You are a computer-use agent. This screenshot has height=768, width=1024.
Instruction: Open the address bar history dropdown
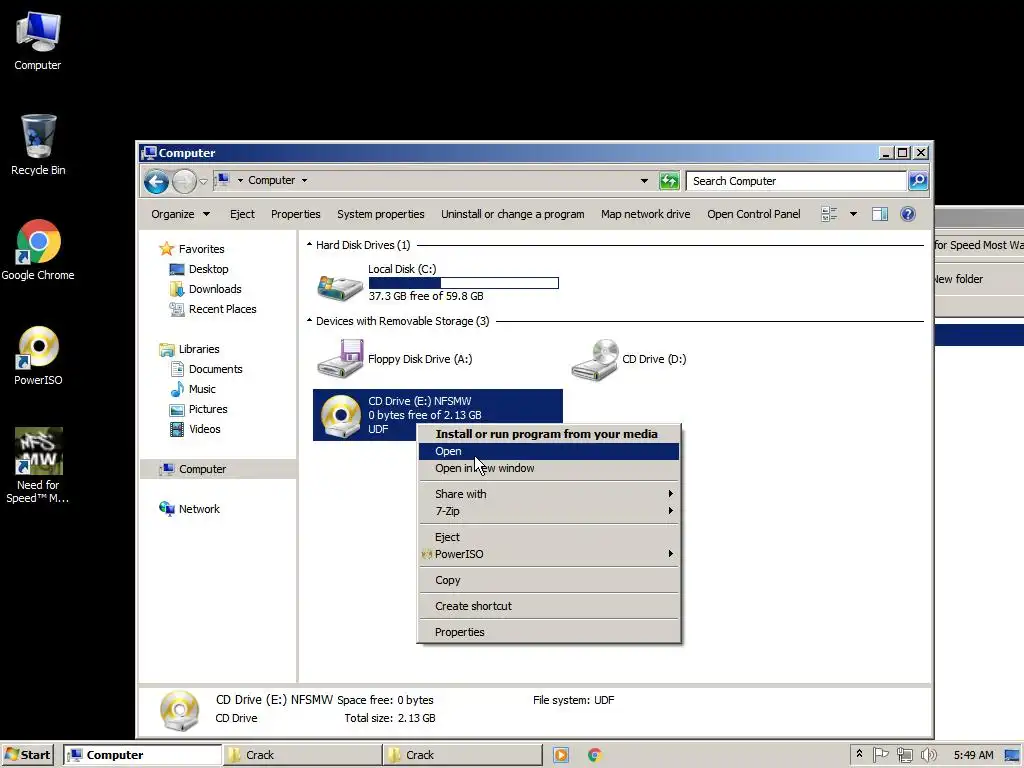(x=644, y=181)
